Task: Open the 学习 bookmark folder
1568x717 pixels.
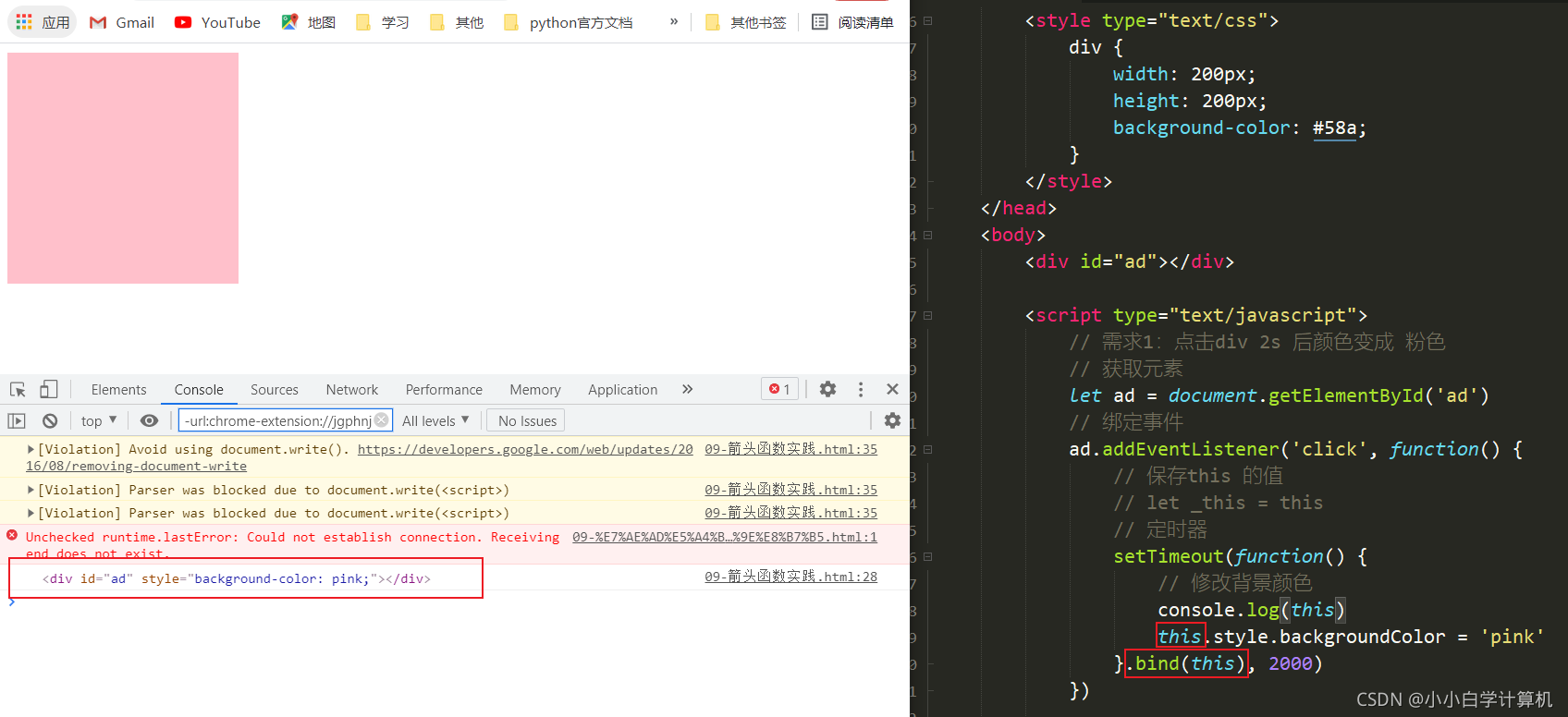Action: (x=383, y=22)
